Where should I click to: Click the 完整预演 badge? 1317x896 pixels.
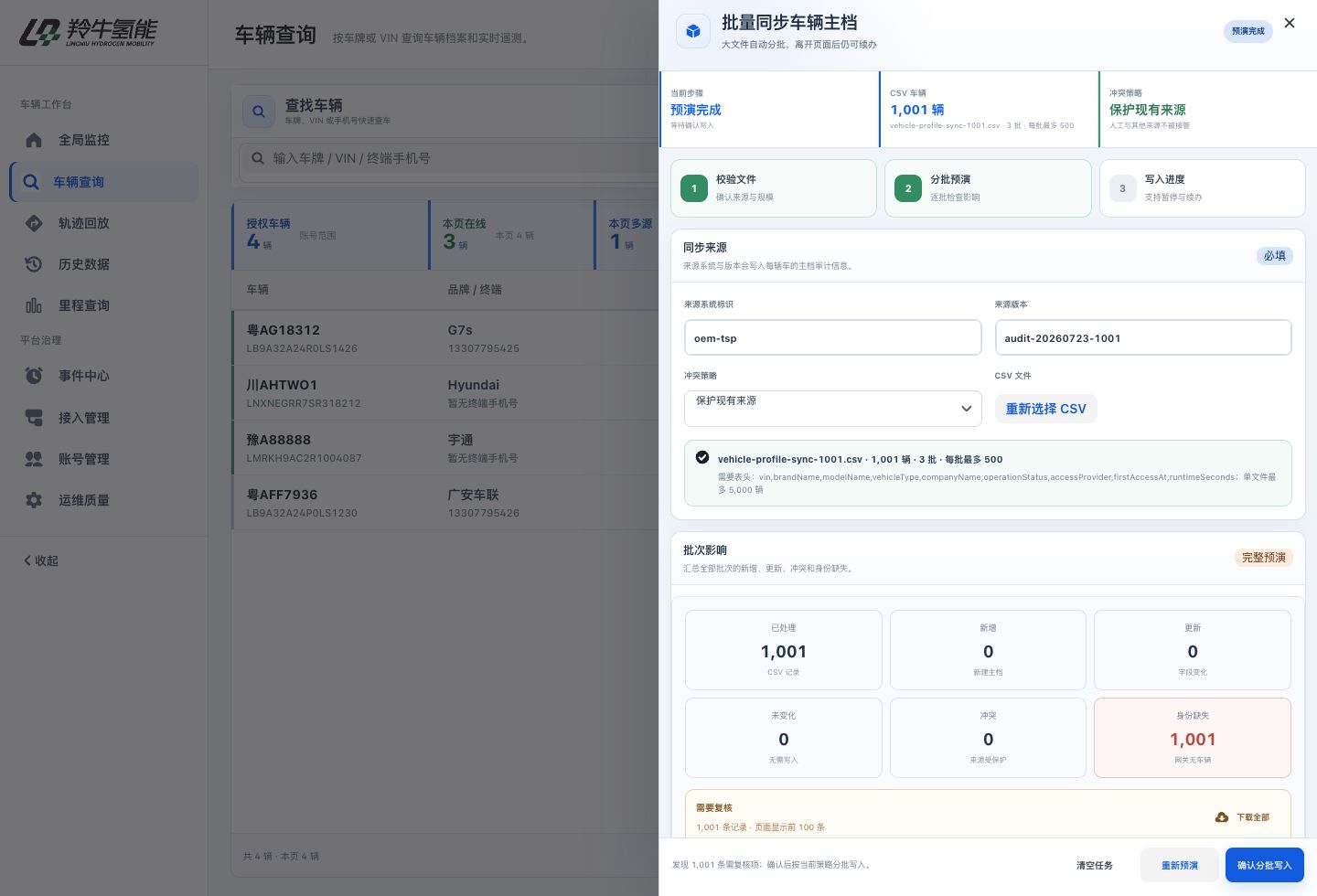tap(1263, 558)
